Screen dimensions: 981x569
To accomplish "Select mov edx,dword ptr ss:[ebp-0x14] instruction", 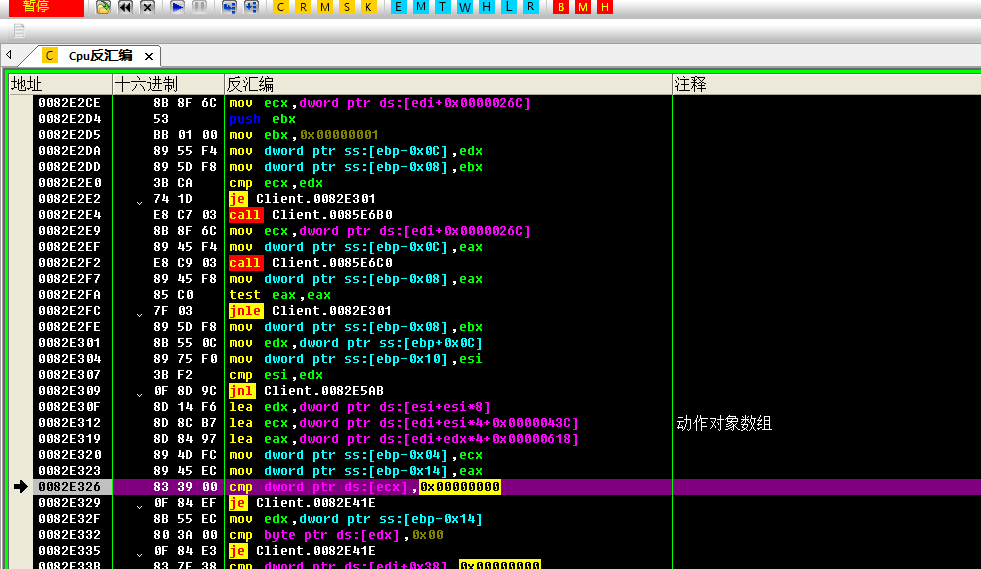I will 355,519.
